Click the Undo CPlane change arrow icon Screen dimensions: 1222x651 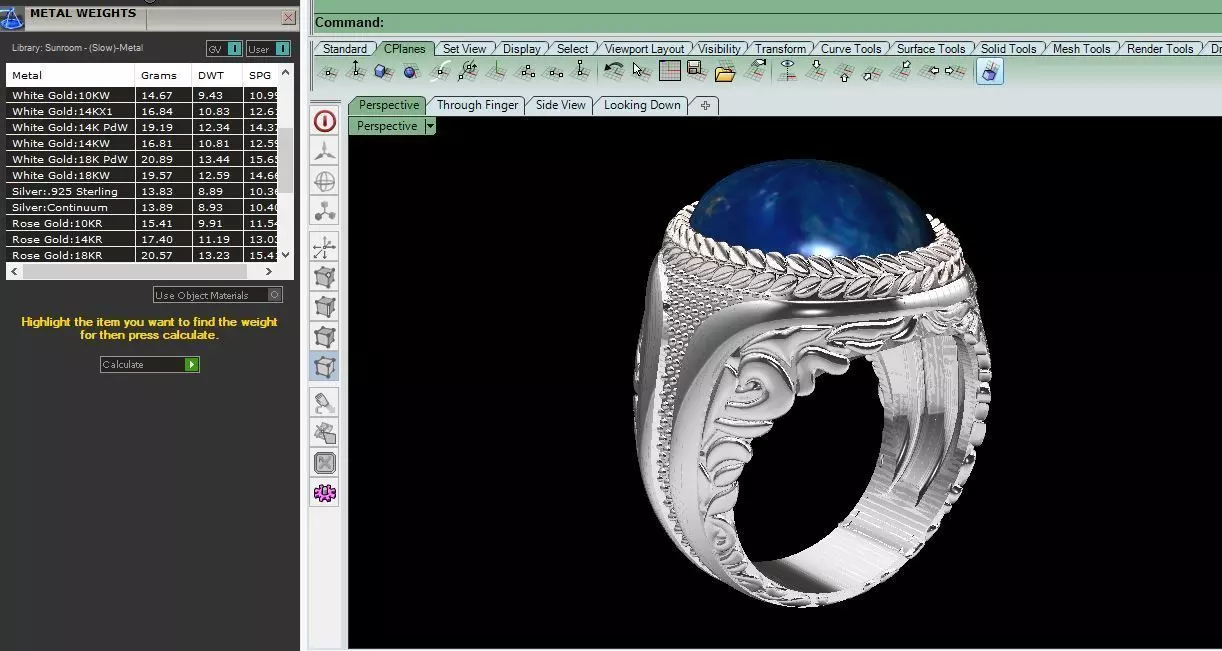pyautogui.click(x=614, y=71)
